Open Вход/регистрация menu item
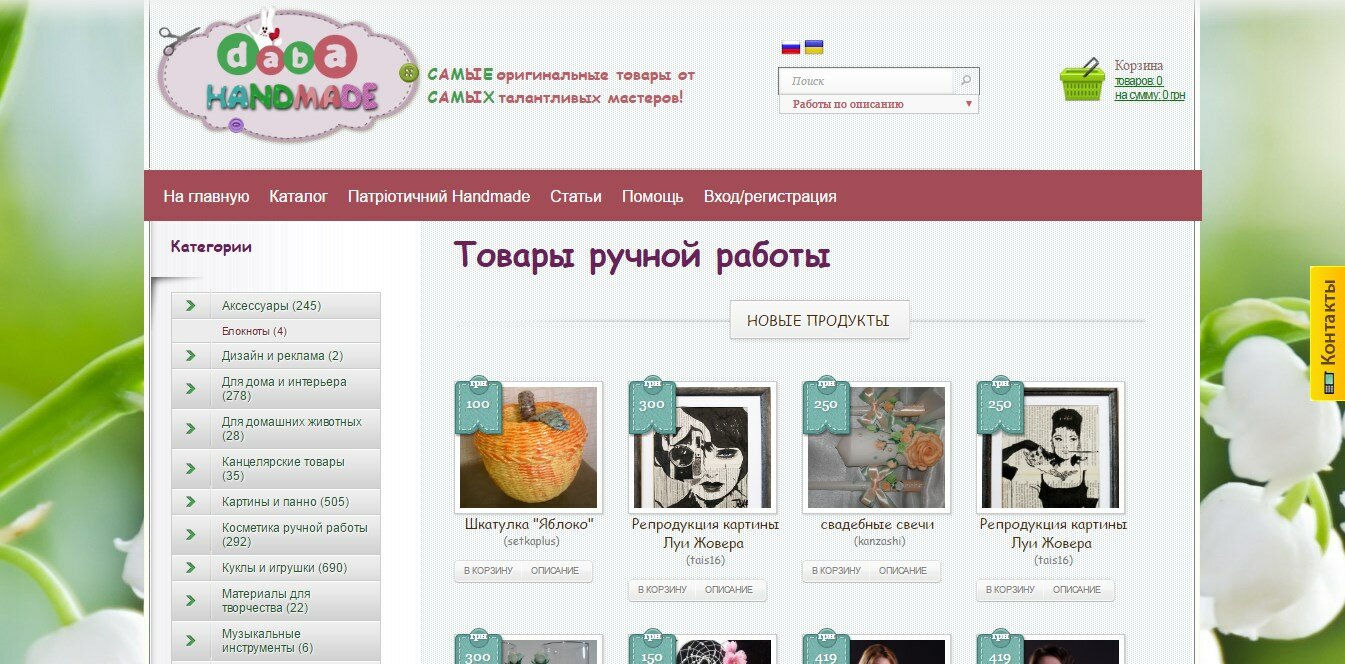 click(770, 196)
